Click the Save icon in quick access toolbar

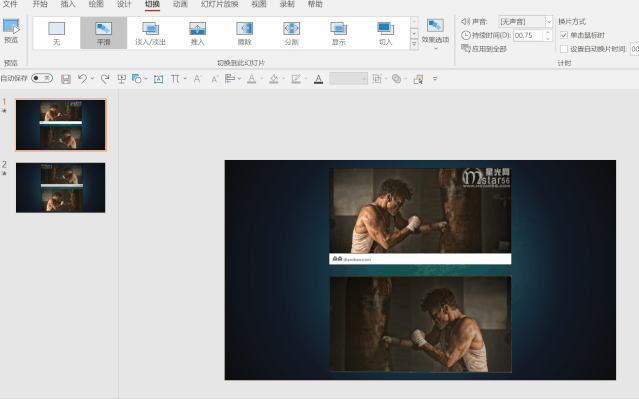66,79
